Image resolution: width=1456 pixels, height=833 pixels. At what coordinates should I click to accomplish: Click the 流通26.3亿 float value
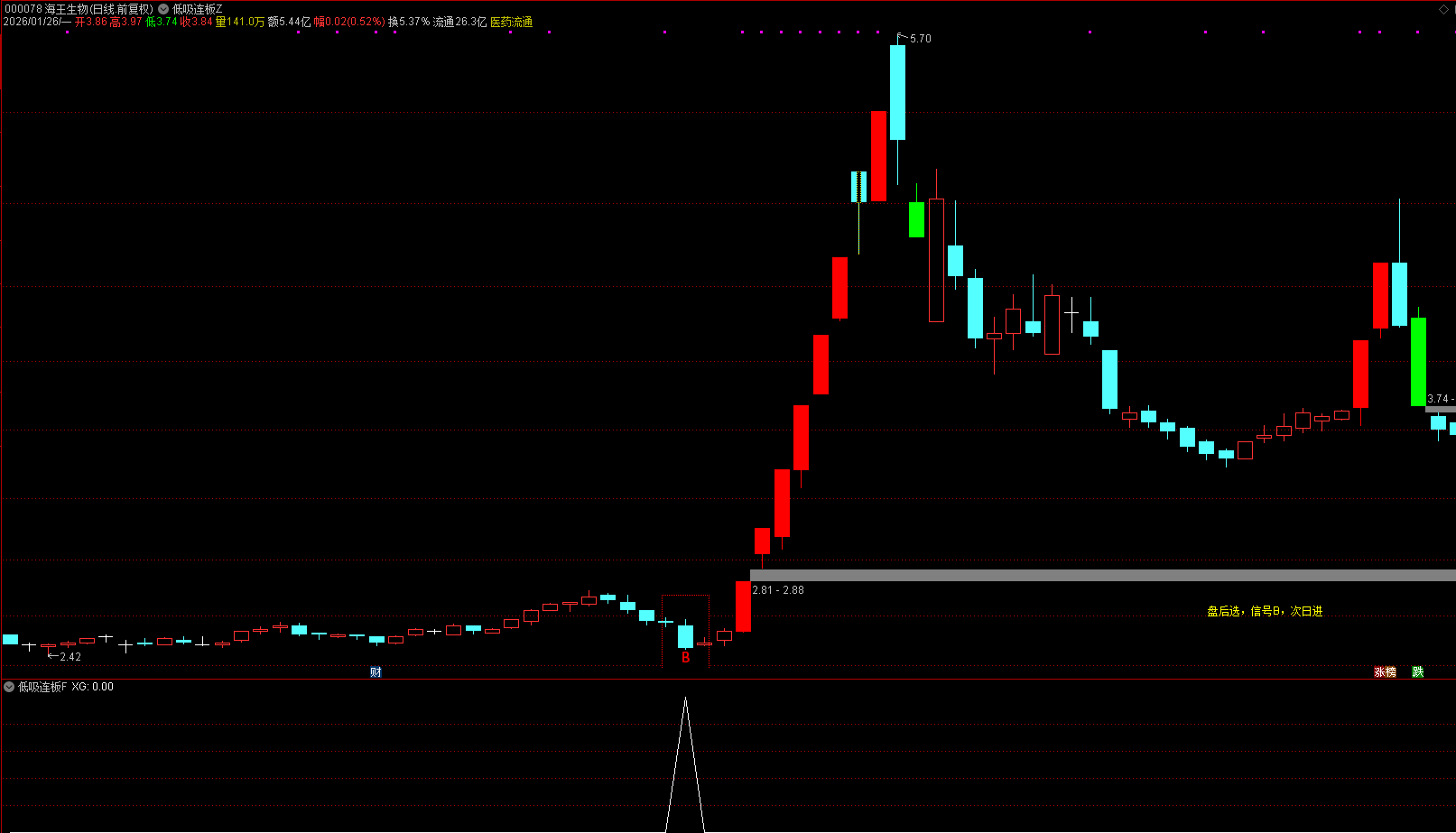point(459,22)
